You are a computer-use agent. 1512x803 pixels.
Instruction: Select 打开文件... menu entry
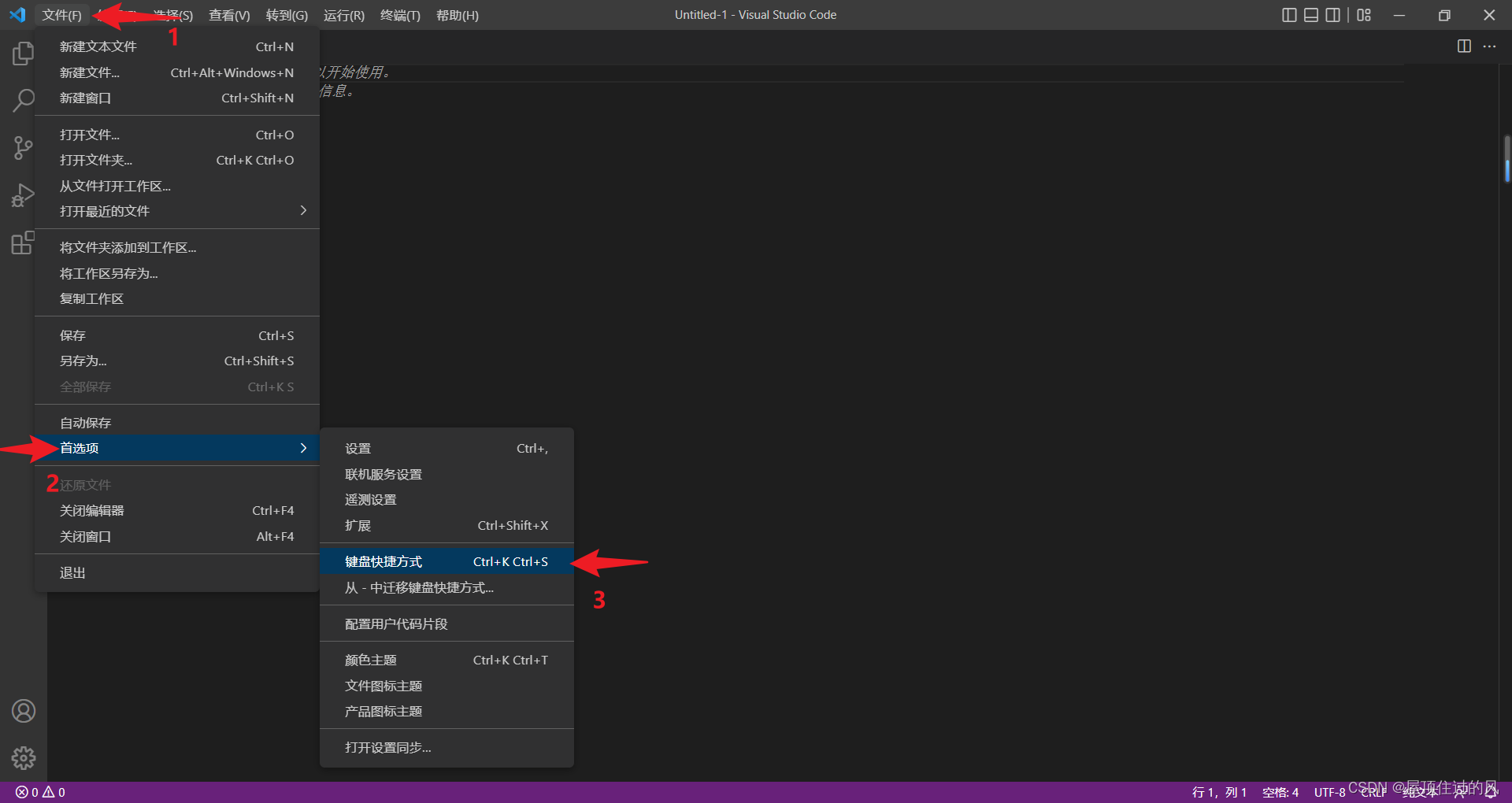click(177, 135)
